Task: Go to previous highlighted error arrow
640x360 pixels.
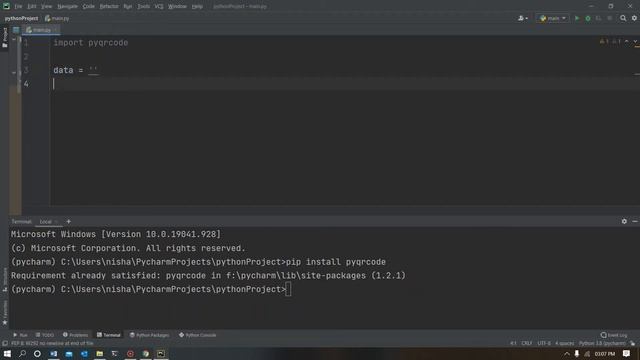Action: tap(627, 42)
